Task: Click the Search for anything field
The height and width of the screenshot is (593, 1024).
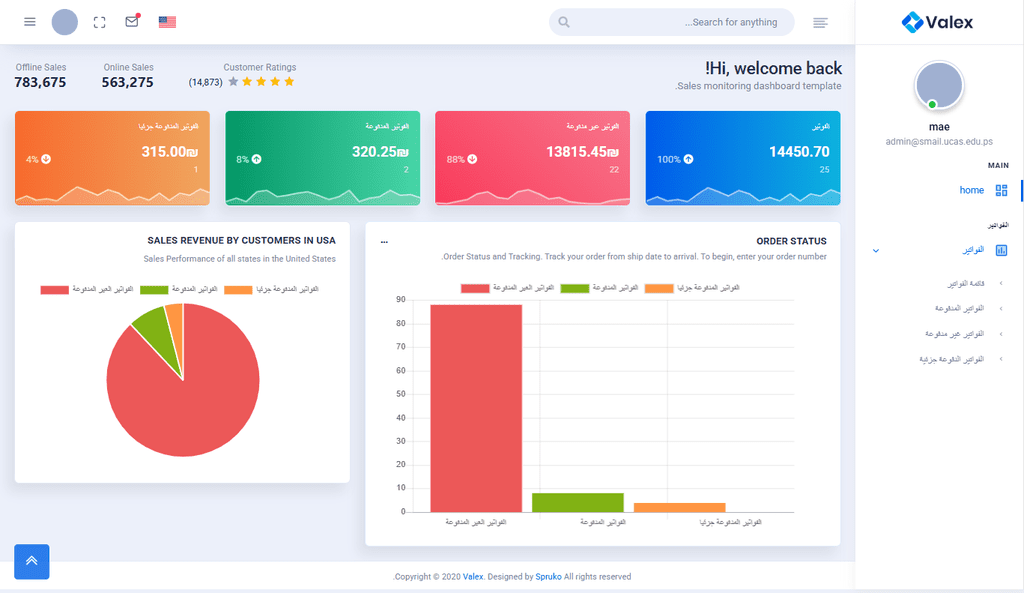Action: tap(680, 22)
